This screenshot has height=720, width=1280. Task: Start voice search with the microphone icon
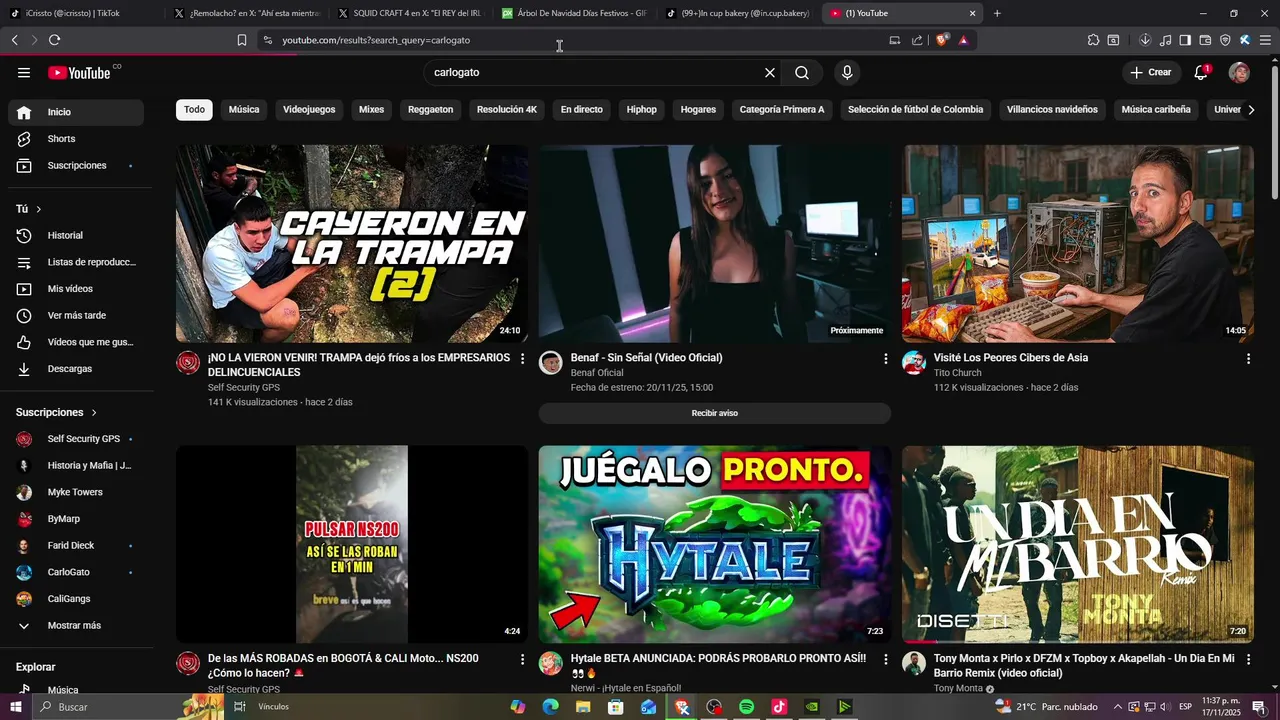[x=847, y=73]
